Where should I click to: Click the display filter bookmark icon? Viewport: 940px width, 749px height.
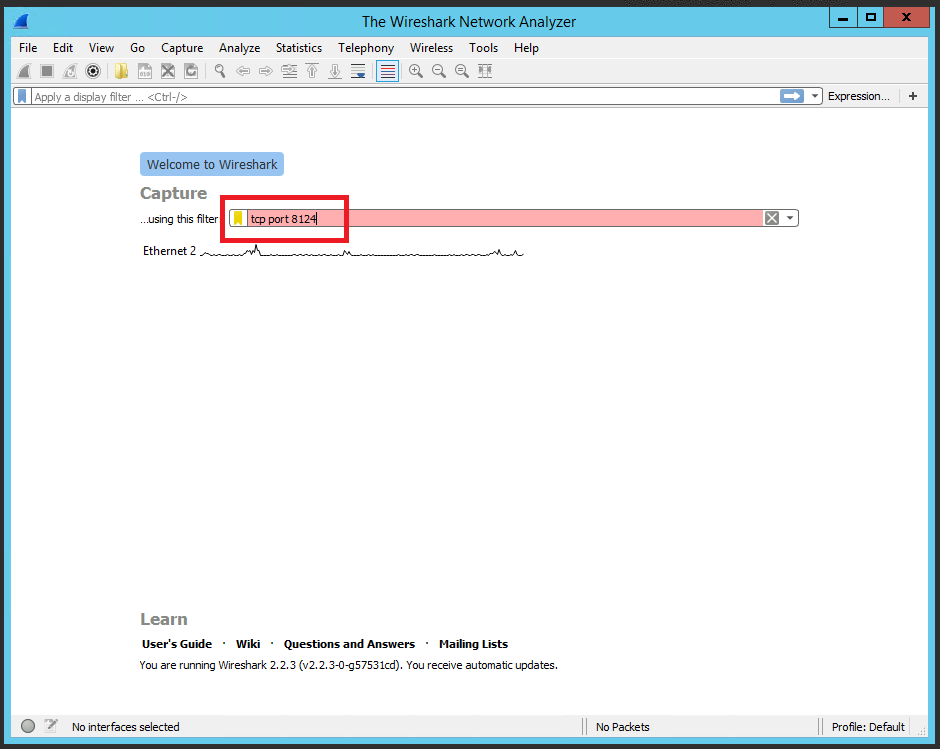22,96
